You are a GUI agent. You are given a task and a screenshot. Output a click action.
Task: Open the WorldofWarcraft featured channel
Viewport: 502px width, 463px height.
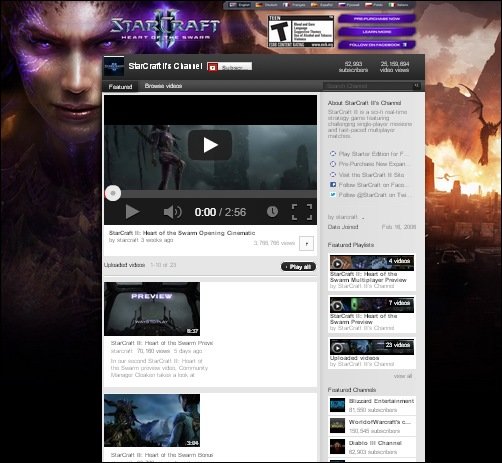pos(380,422)
